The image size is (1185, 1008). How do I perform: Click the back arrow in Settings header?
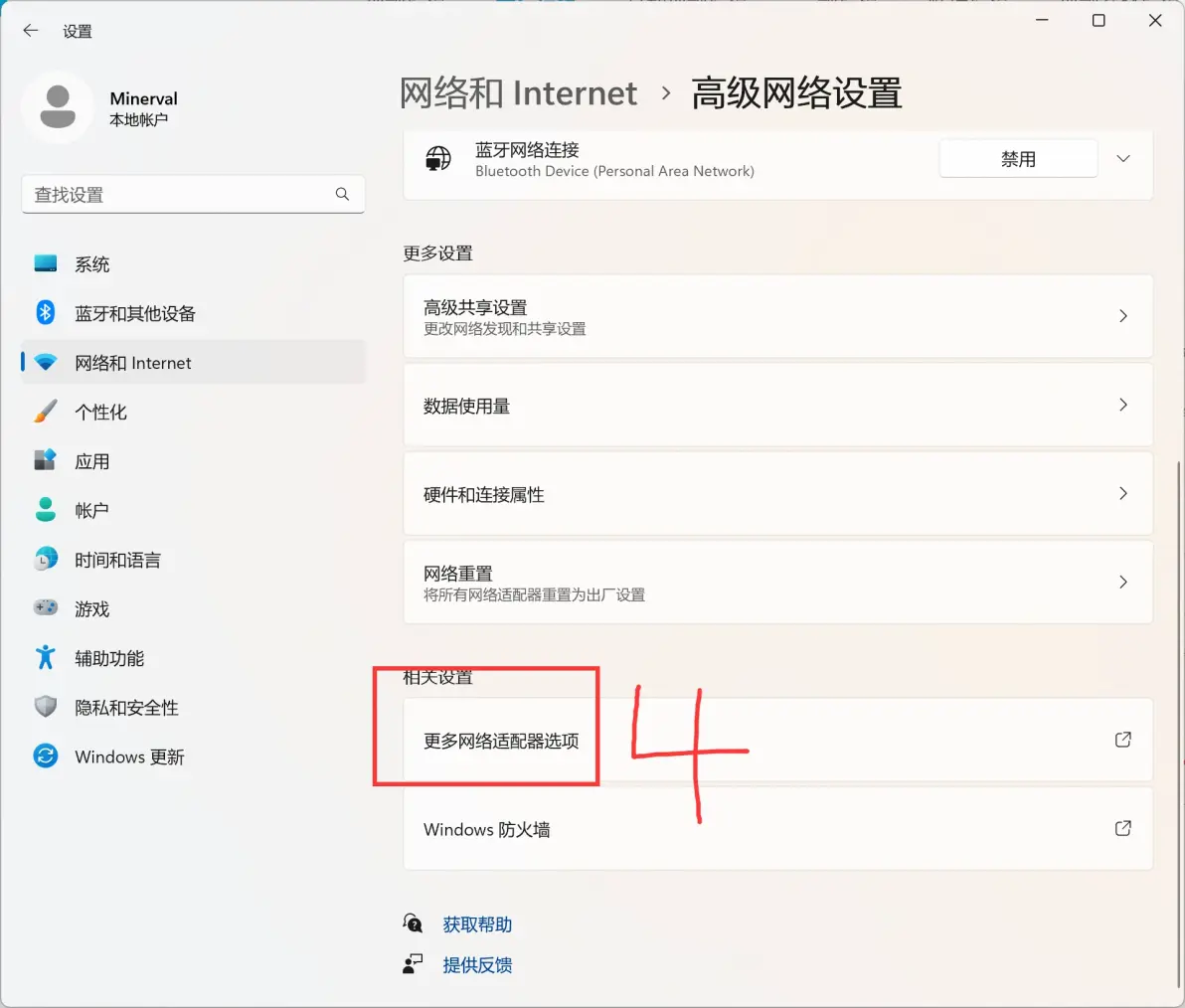(x=31, y=31)
